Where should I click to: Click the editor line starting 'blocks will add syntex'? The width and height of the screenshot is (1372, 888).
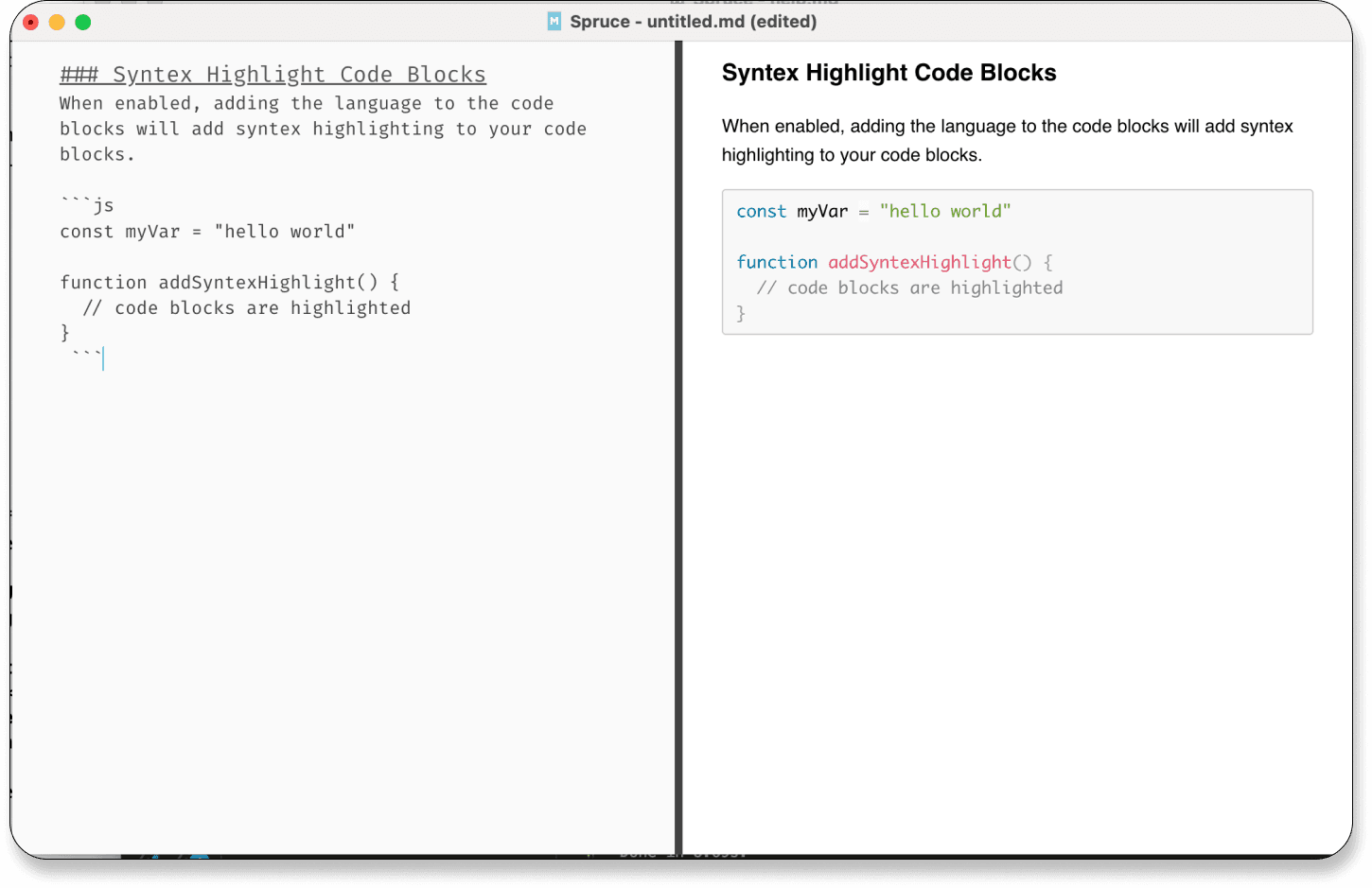pos(323,129)
